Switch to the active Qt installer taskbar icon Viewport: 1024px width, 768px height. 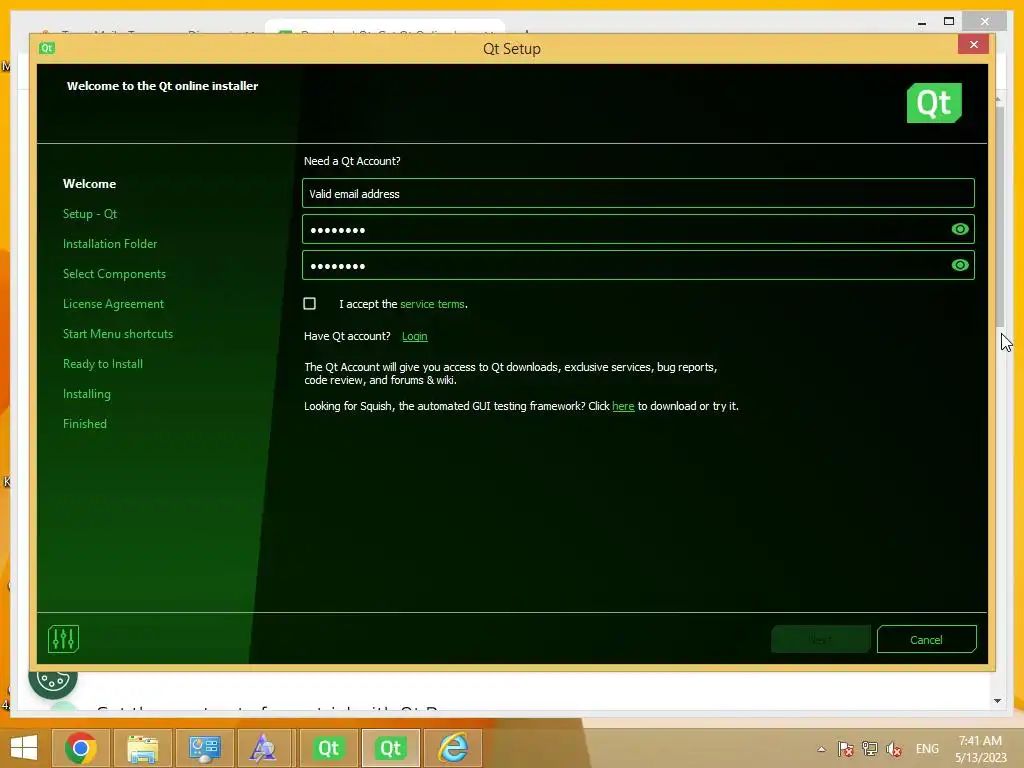[x=391, y=748]
